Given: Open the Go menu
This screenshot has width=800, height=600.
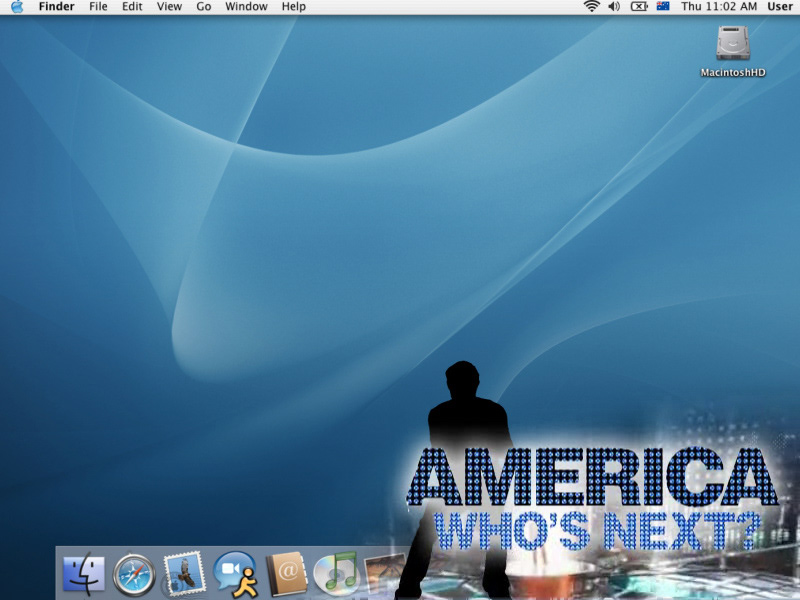Looking at the screenshot, I should [x=204, y=7].
